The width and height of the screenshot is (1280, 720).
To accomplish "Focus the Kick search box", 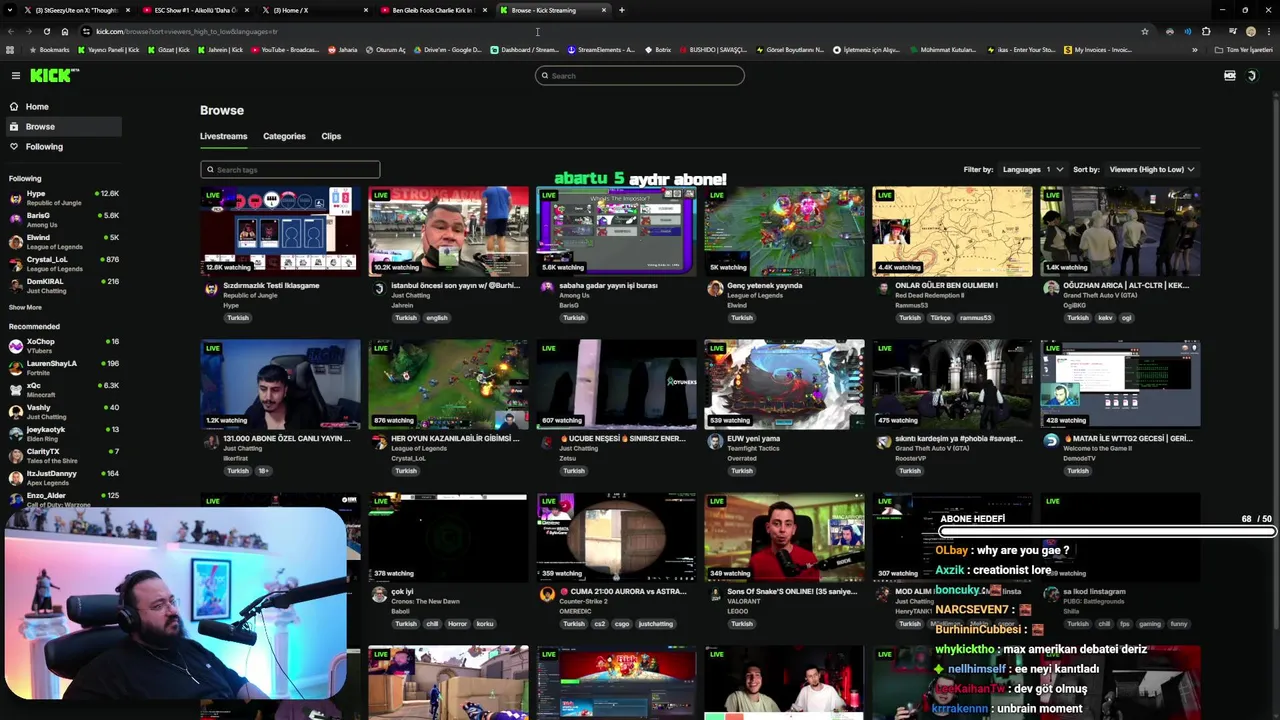I will pos(640,75).
